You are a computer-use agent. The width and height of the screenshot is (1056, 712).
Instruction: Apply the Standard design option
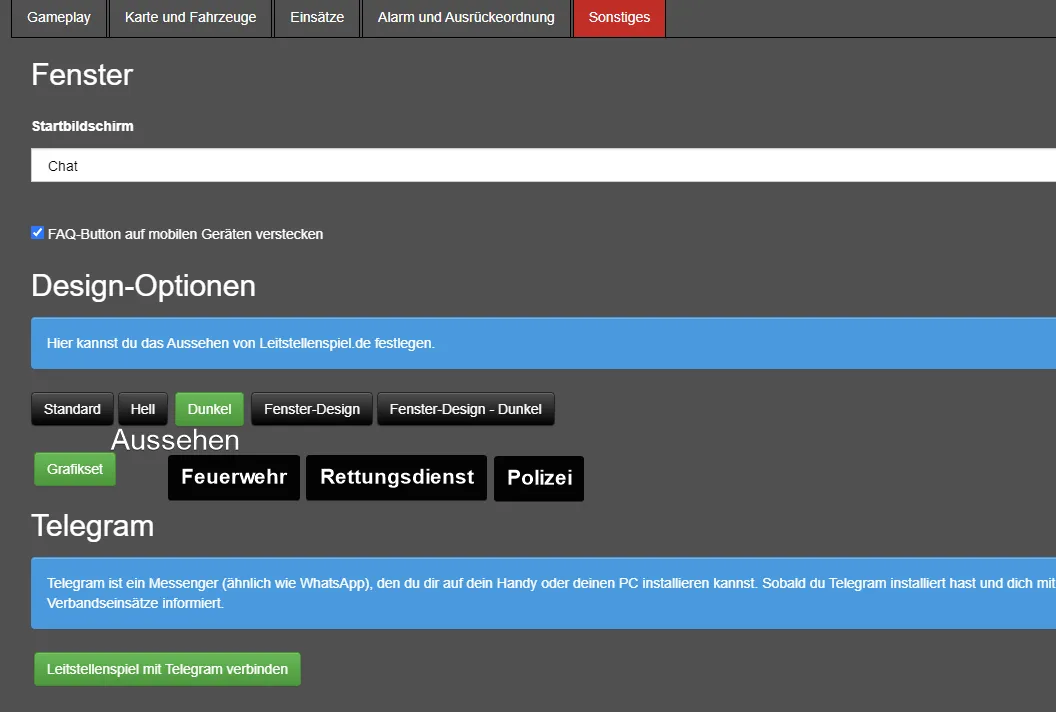(x=72, y=409)
